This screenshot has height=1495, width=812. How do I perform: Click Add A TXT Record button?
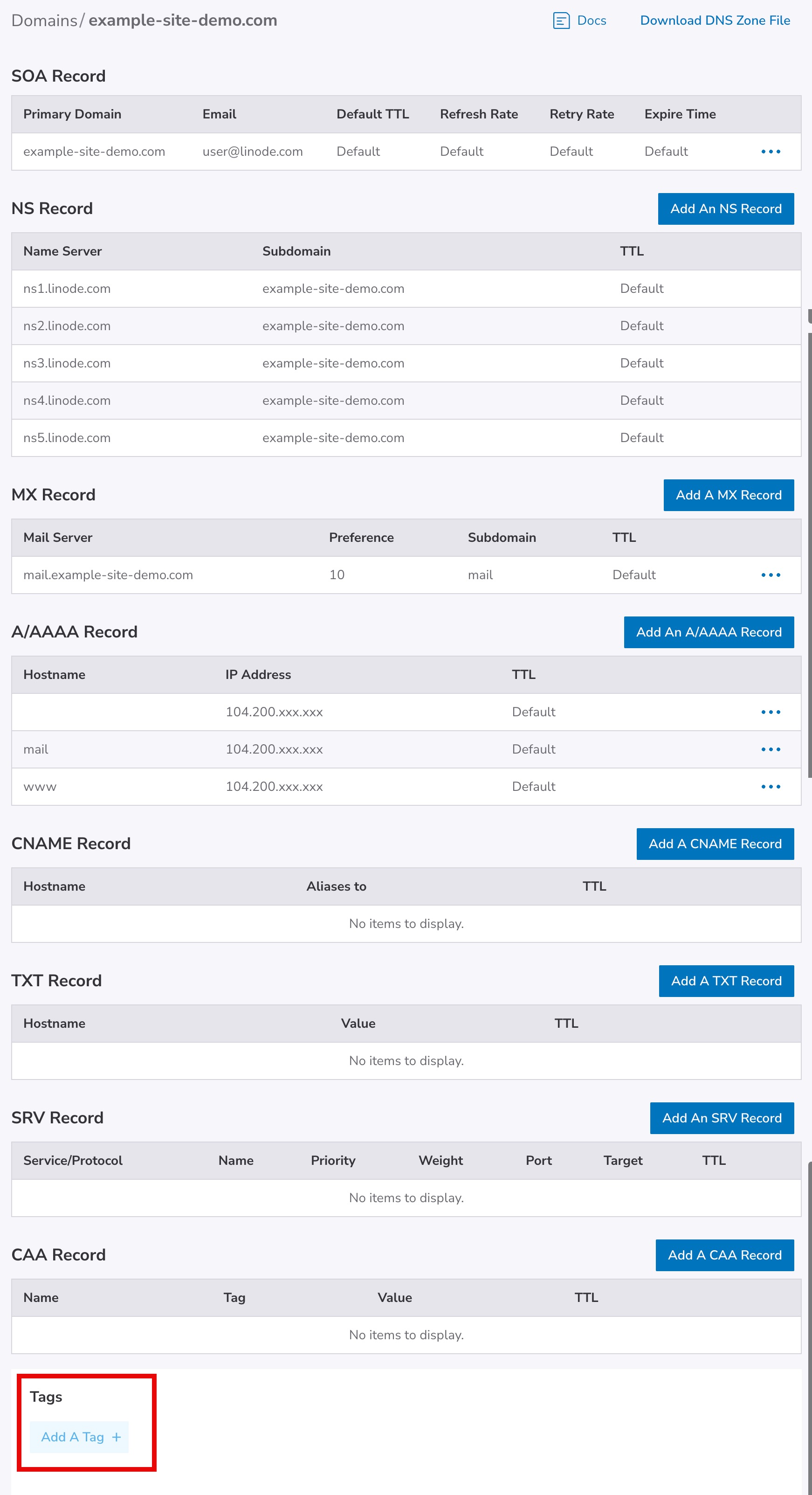(726, 981)
